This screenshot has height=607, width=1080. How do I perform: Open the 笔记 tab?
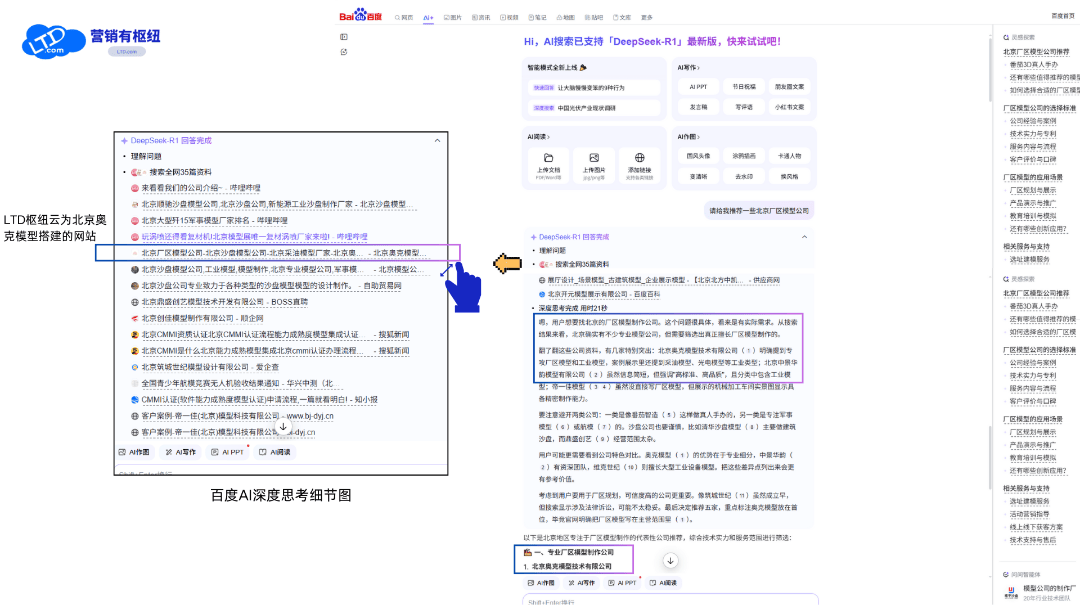(x=537, y=17)
